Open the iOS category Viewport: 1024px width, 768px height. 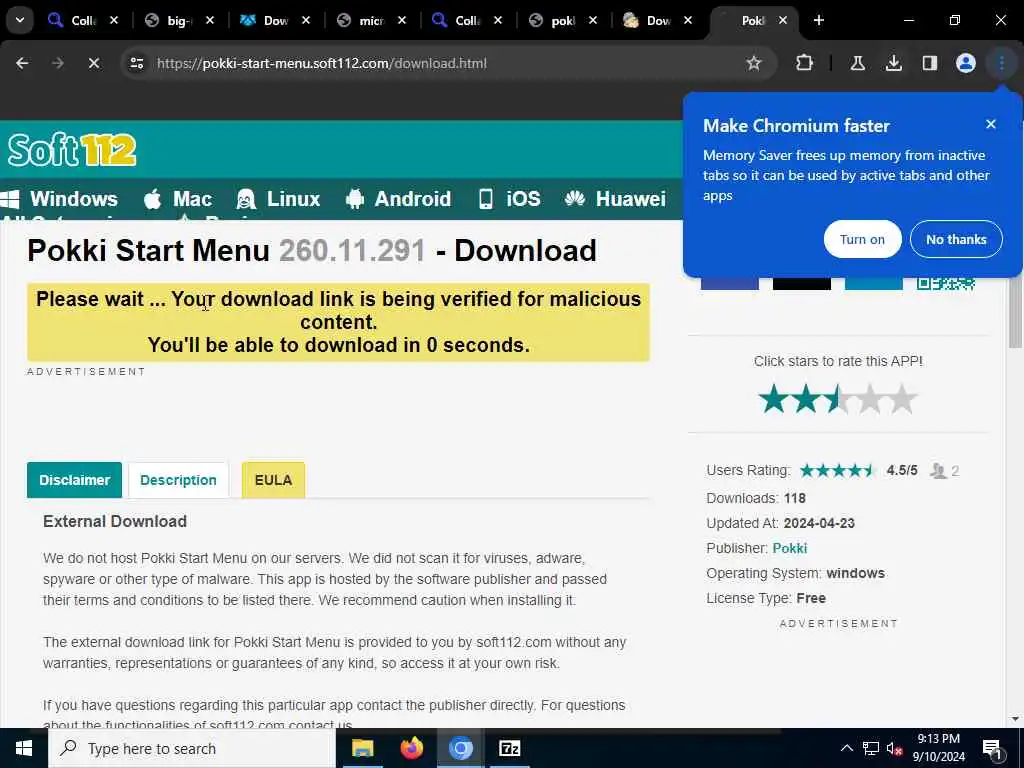509,199
